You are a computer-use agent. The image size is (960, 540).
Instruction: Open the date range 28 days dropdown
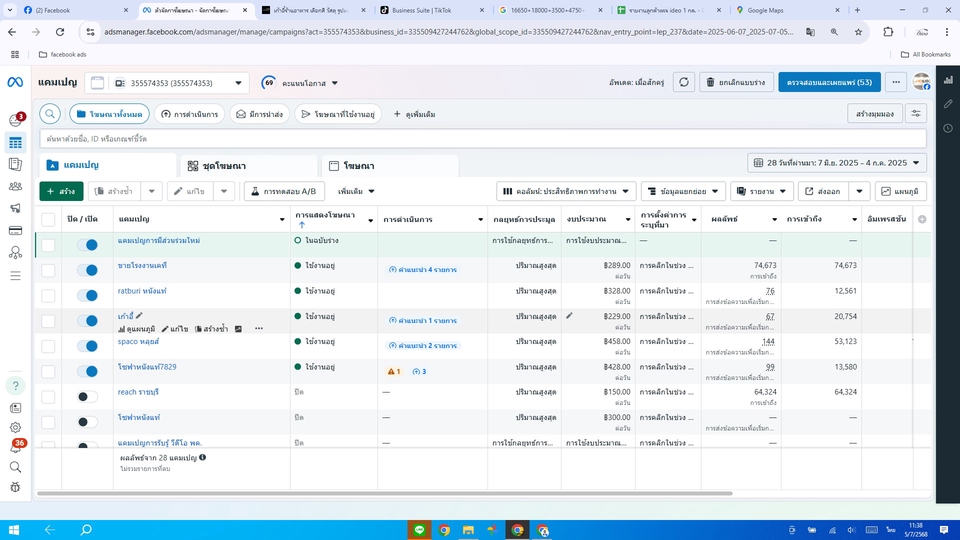pos(836,163)
